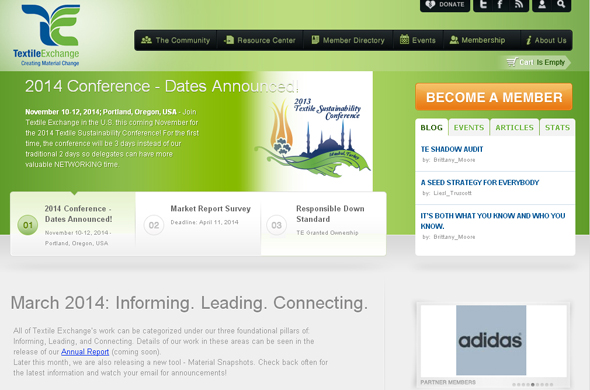Open the Member Directory menu
Viewport: 590px width, 390px height.
tap(348, 40)
